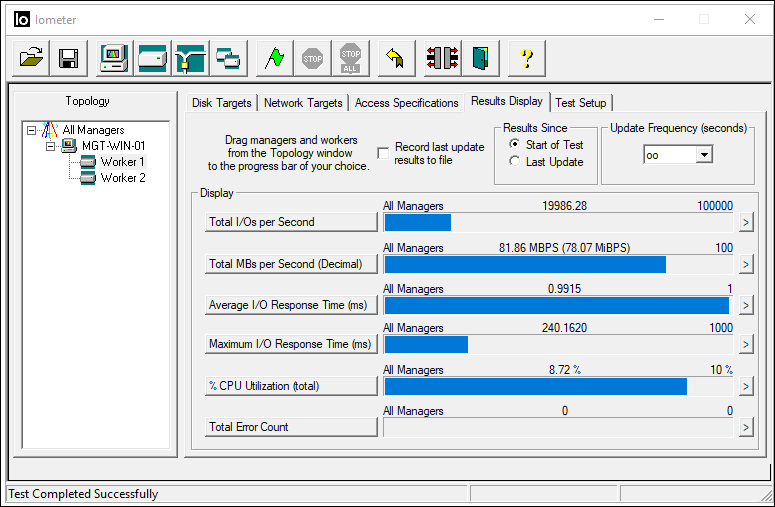Click the Total MBs per Second progress bar
Image resolution: width=775 pixels, height=507 pixels.
558,264
